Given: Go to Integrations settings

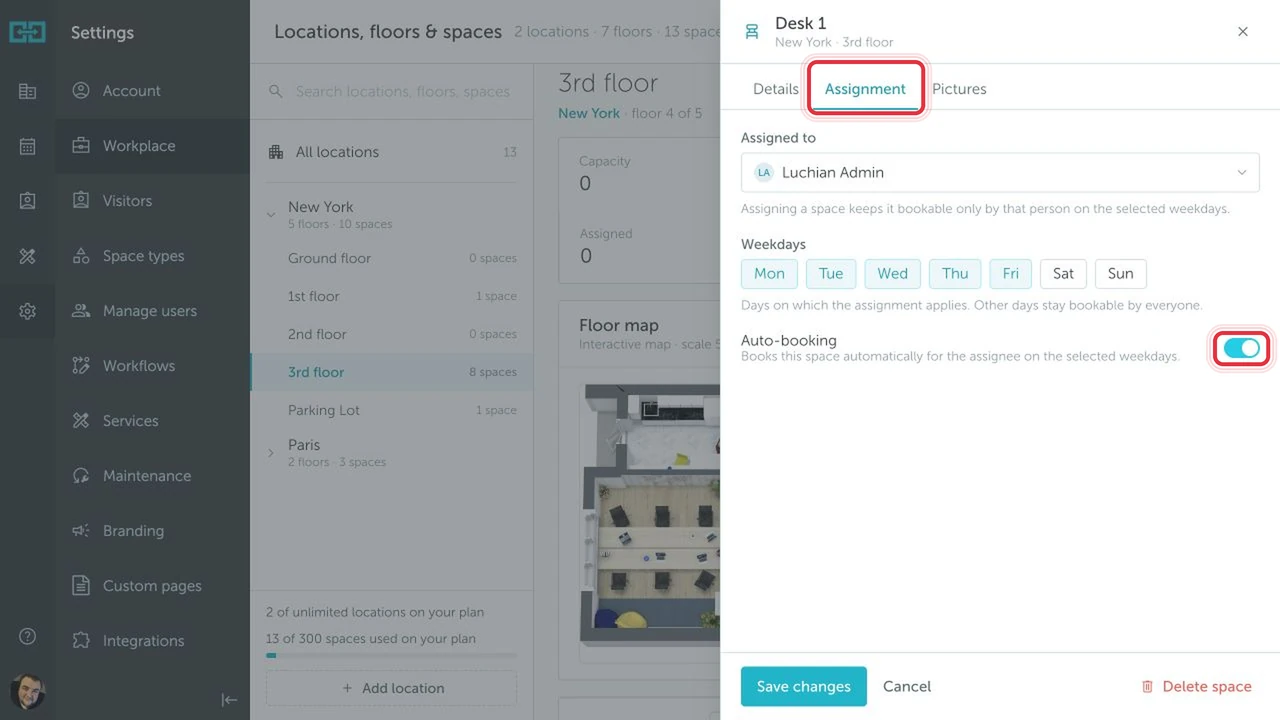Looking at the screenshot, I should [x=152, y=641].
